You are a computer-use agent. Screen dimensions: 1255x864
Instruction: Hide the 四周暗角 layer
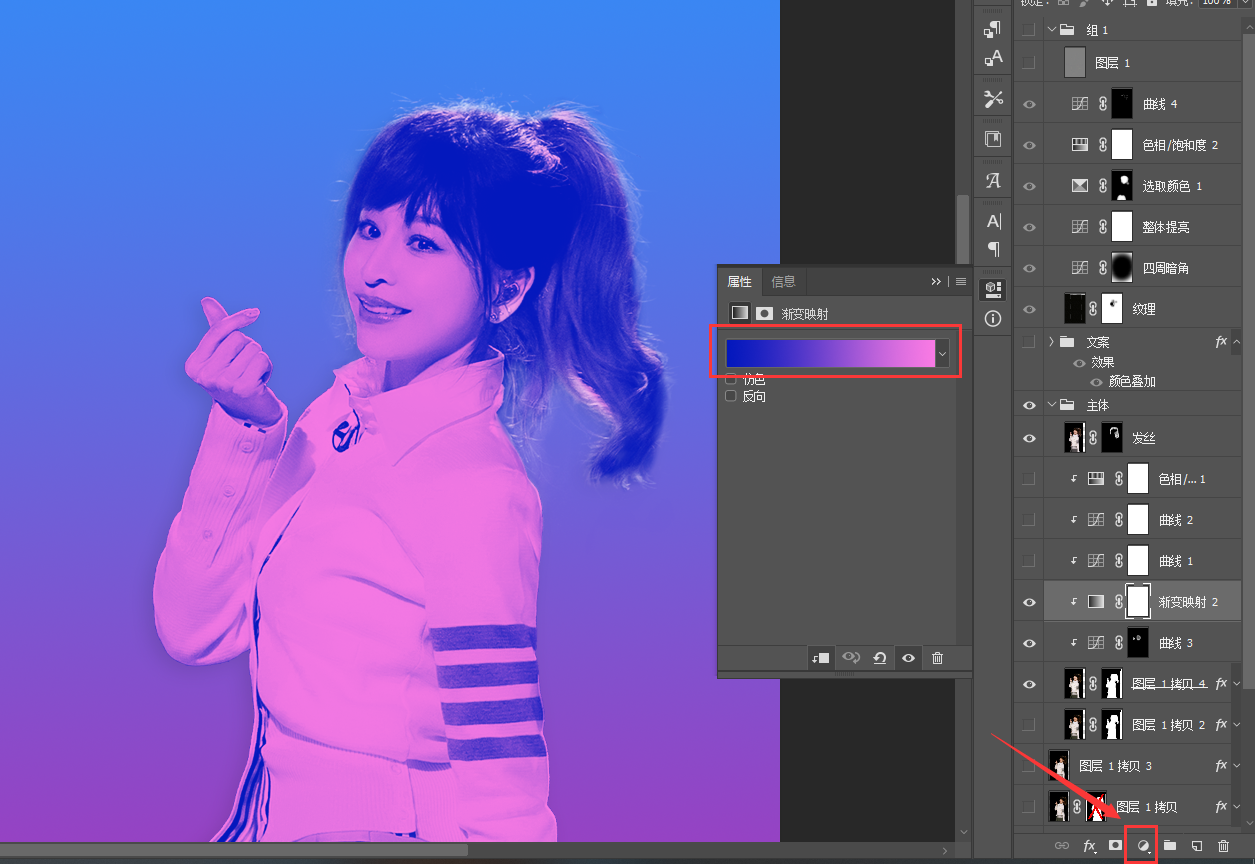click(1029, 268)
